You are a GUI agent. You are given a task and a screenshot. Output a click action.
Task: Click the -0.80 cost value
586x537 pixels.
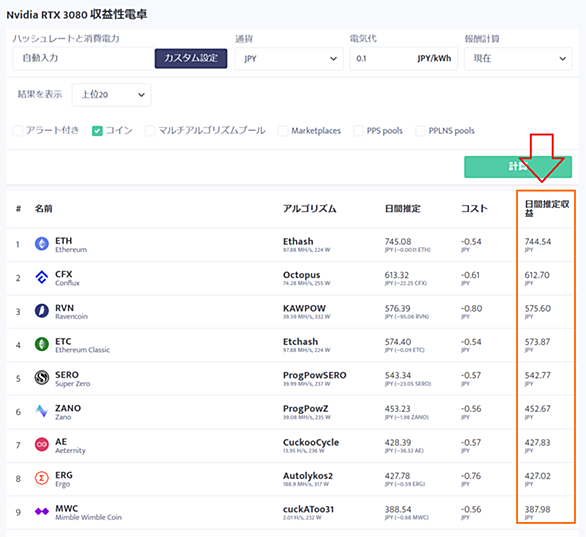pos(472,308)
